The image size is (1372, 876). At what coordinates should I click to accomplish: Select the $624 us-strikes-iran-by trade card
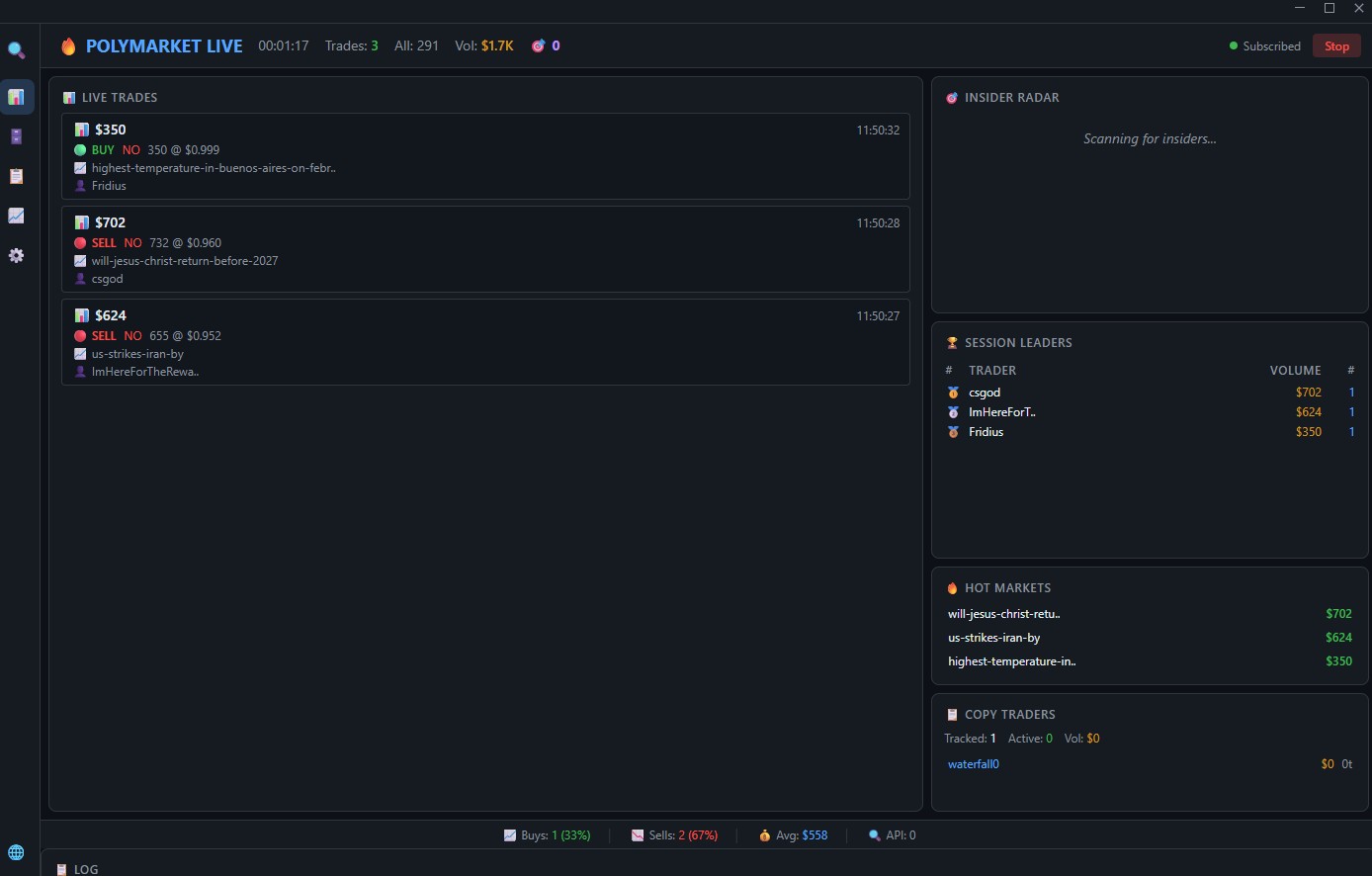click(484, 342)
